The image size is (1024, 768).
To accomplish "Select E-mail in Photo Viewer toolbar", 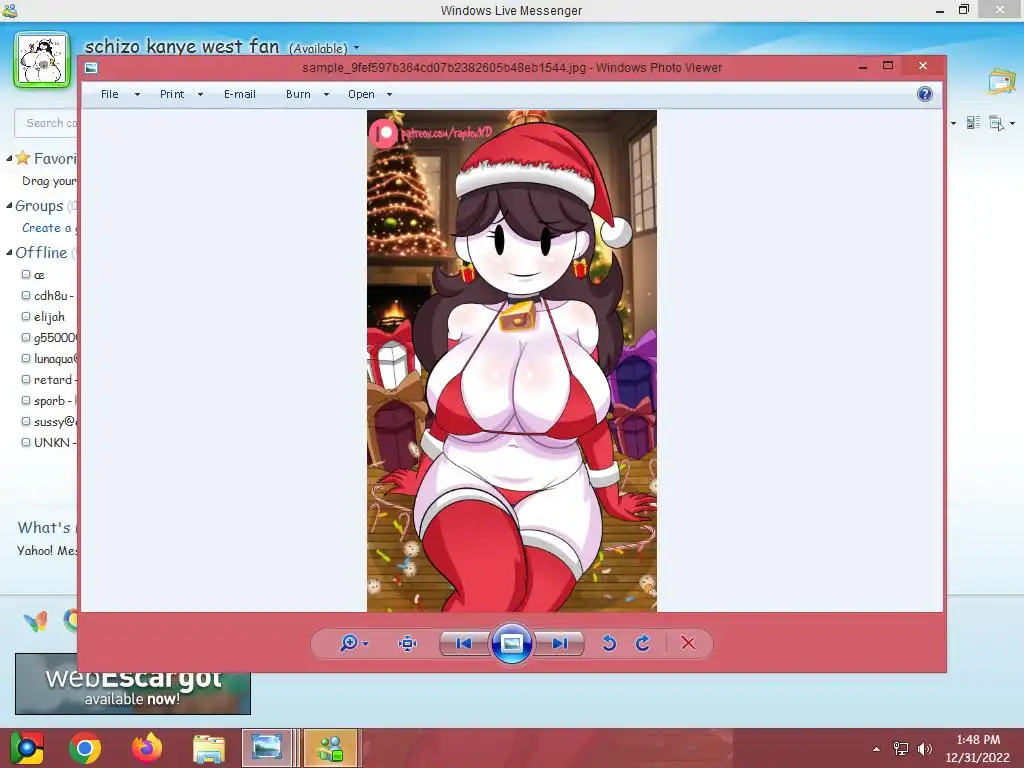I will 240,94.
